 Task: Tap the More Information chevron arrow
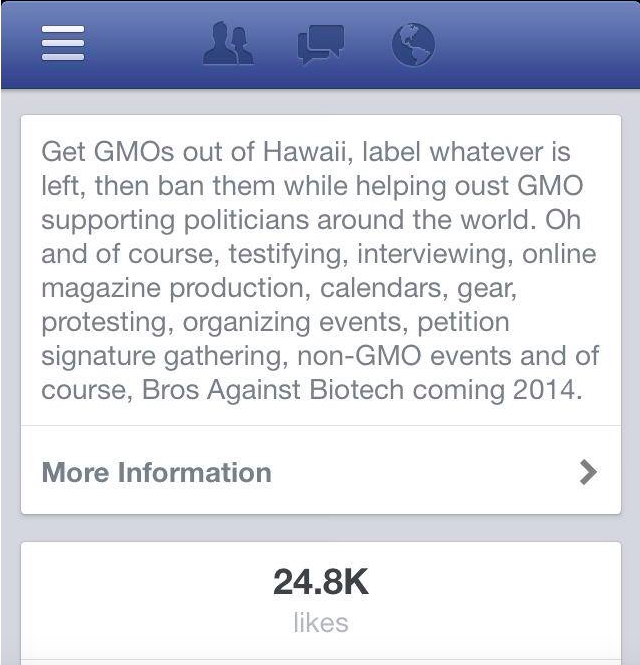coord(588,472)
